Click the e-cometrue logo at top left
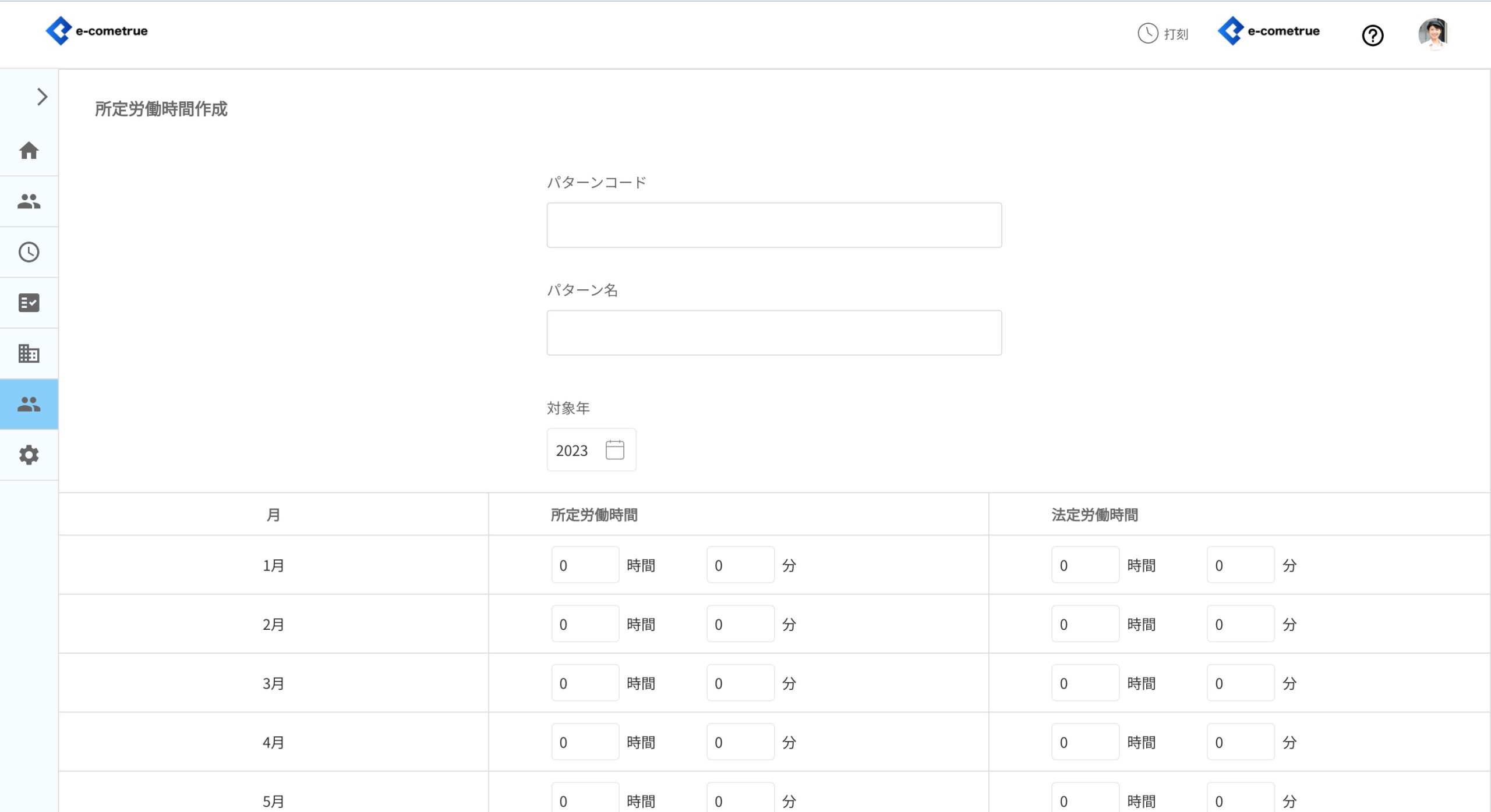The height and width of the screenshot is (812, 1491). tap(97, 31)
